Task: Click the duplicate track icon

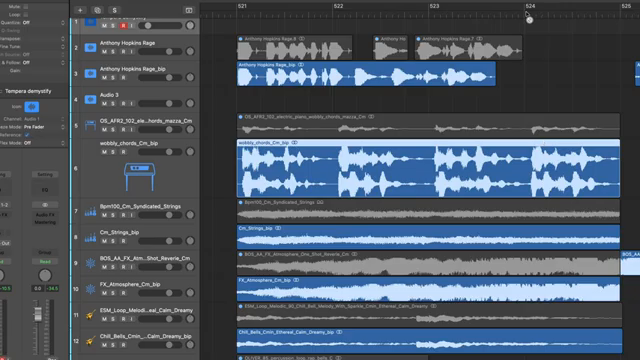Action: (x=97, y=10)
